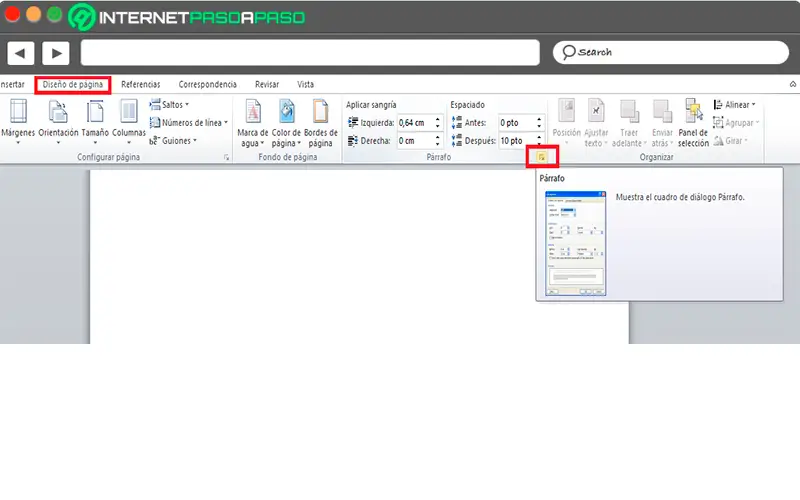The image size is (800, 500).
Task: Click the Ajustar texto button
Action: pos(596,123)
